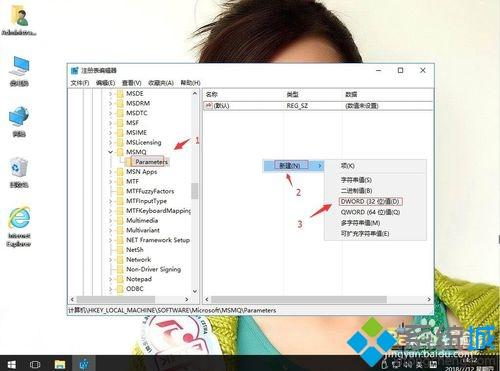Expand the MSDE tree node

111,94
